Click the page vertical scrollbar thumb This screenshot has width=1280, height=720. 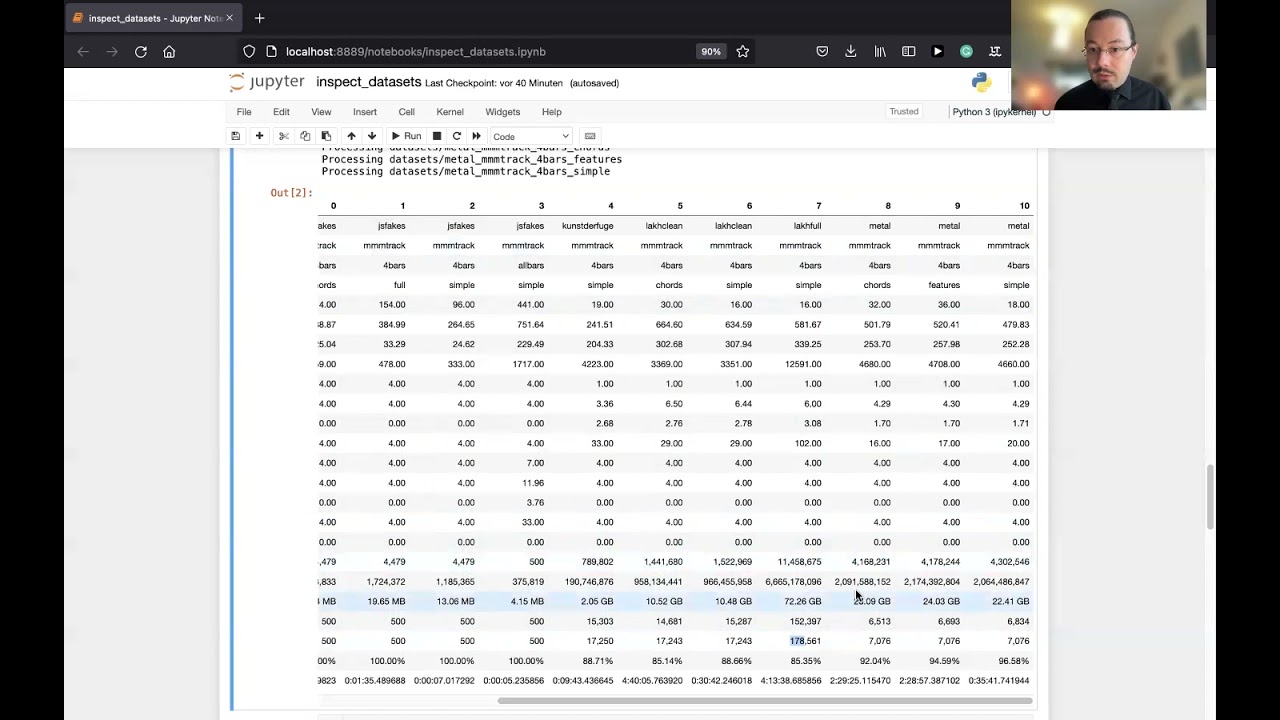click(1210, 497)
